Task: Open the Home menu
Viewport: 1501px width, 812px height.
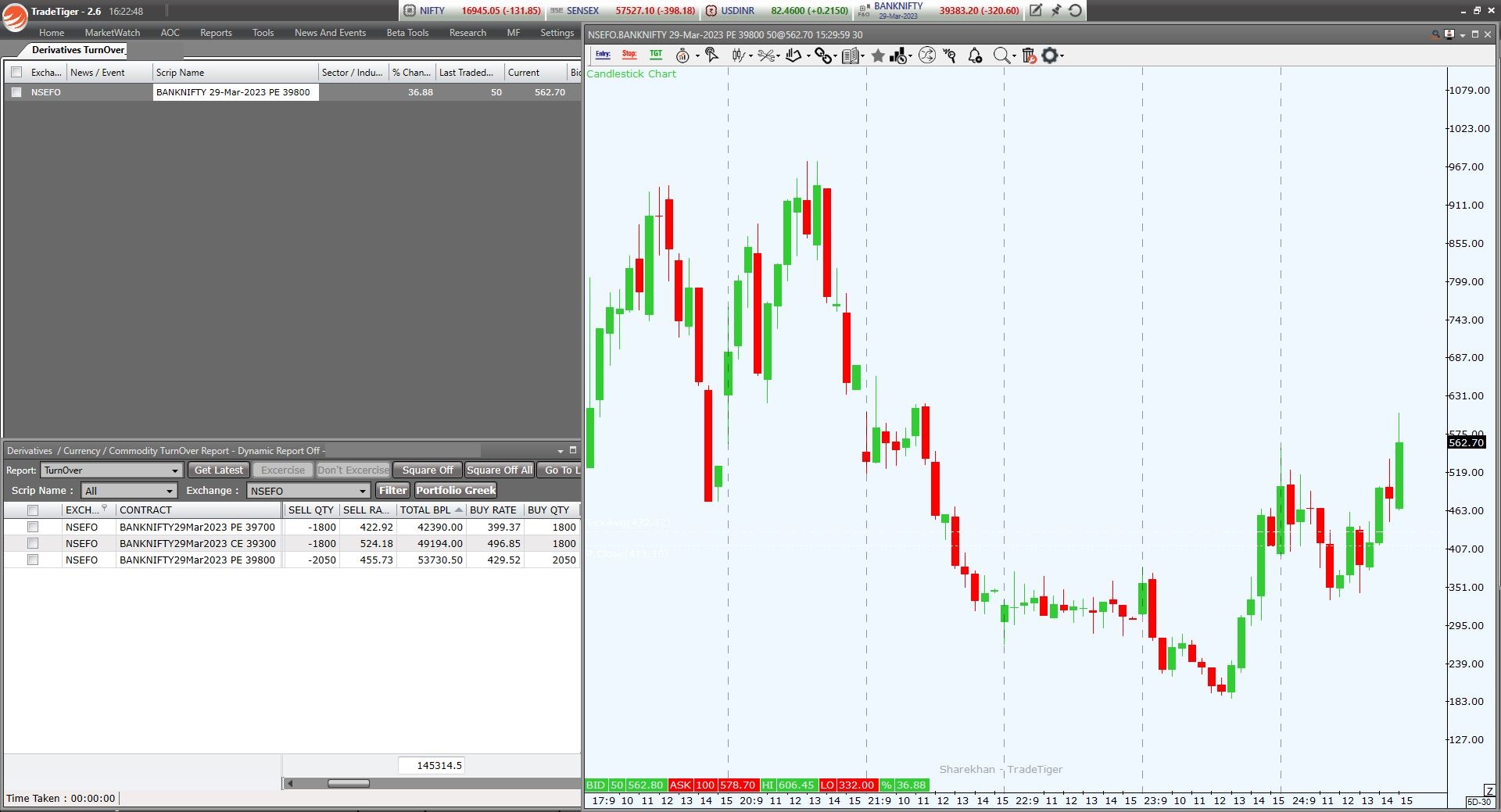Action: (x=52, y=33)
